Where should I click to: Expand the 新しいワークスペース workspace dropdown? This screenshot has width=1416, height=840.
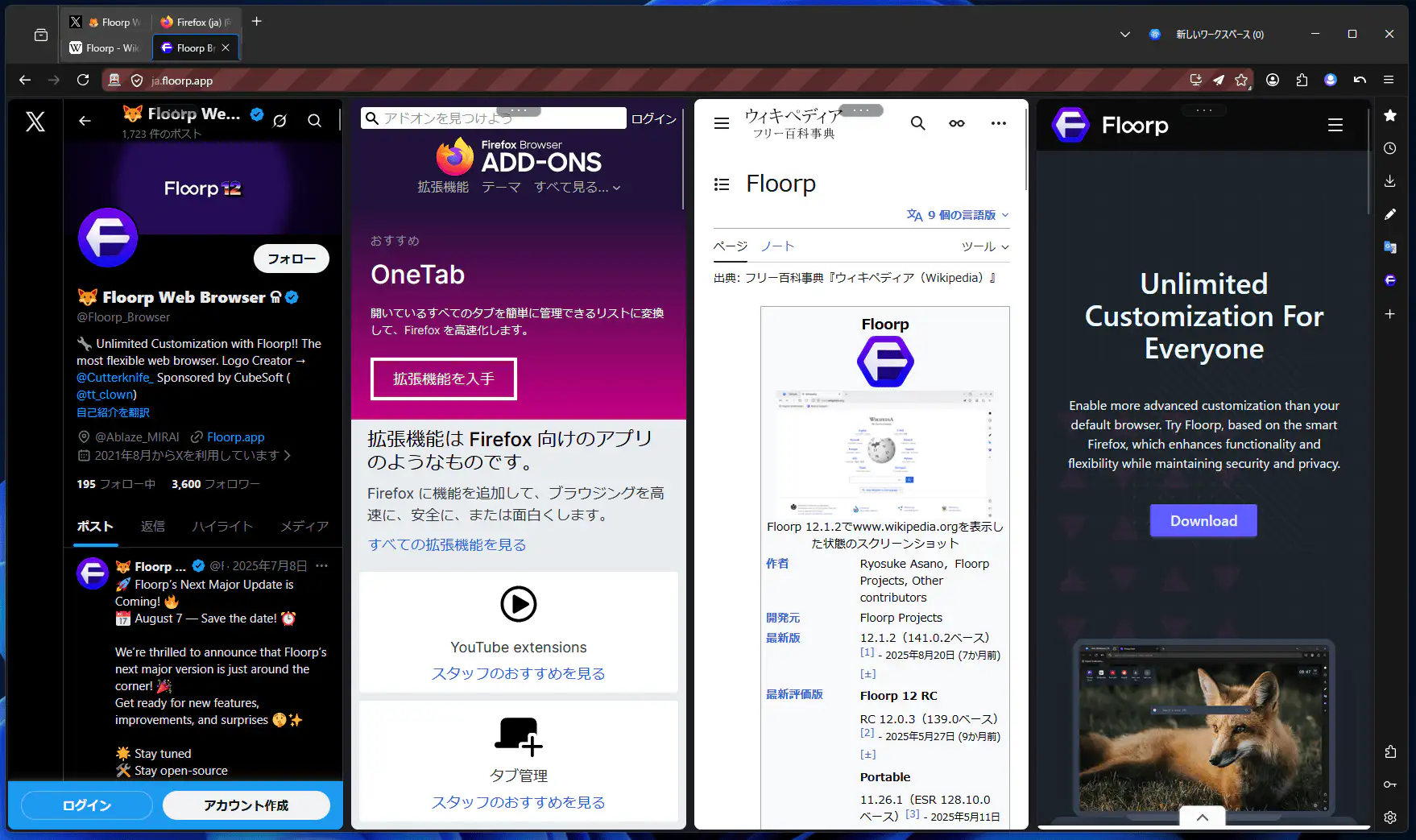point(1124,34)
